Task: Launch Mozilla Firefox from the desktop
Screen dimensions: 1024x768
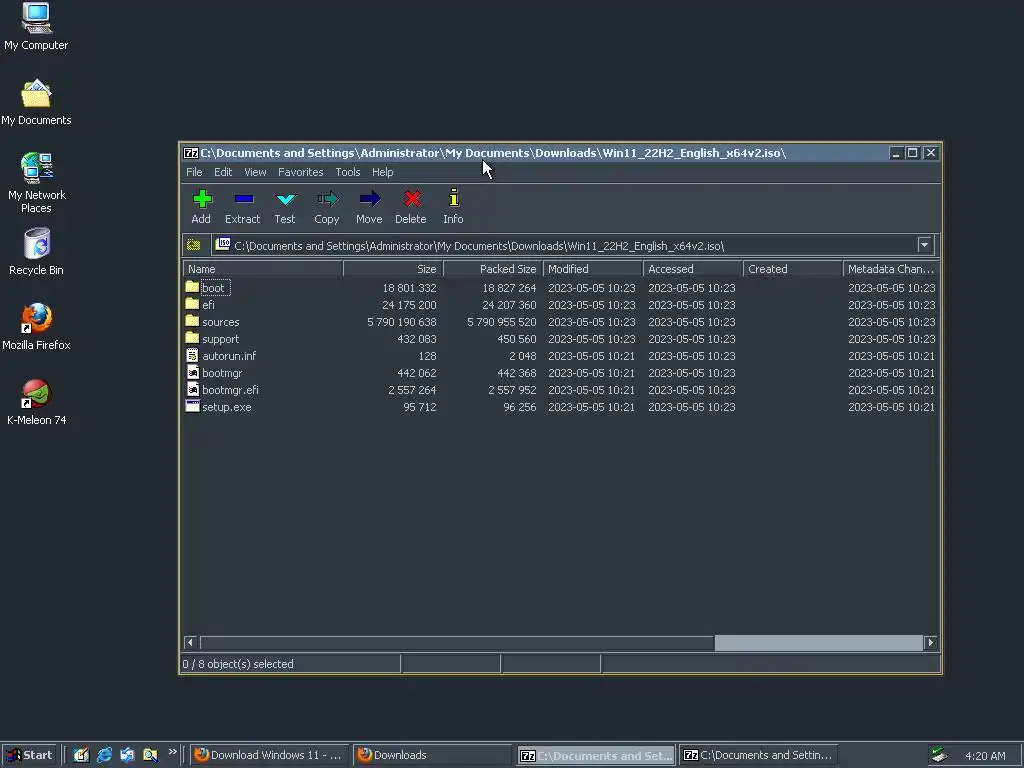Action: pos(37,327)
